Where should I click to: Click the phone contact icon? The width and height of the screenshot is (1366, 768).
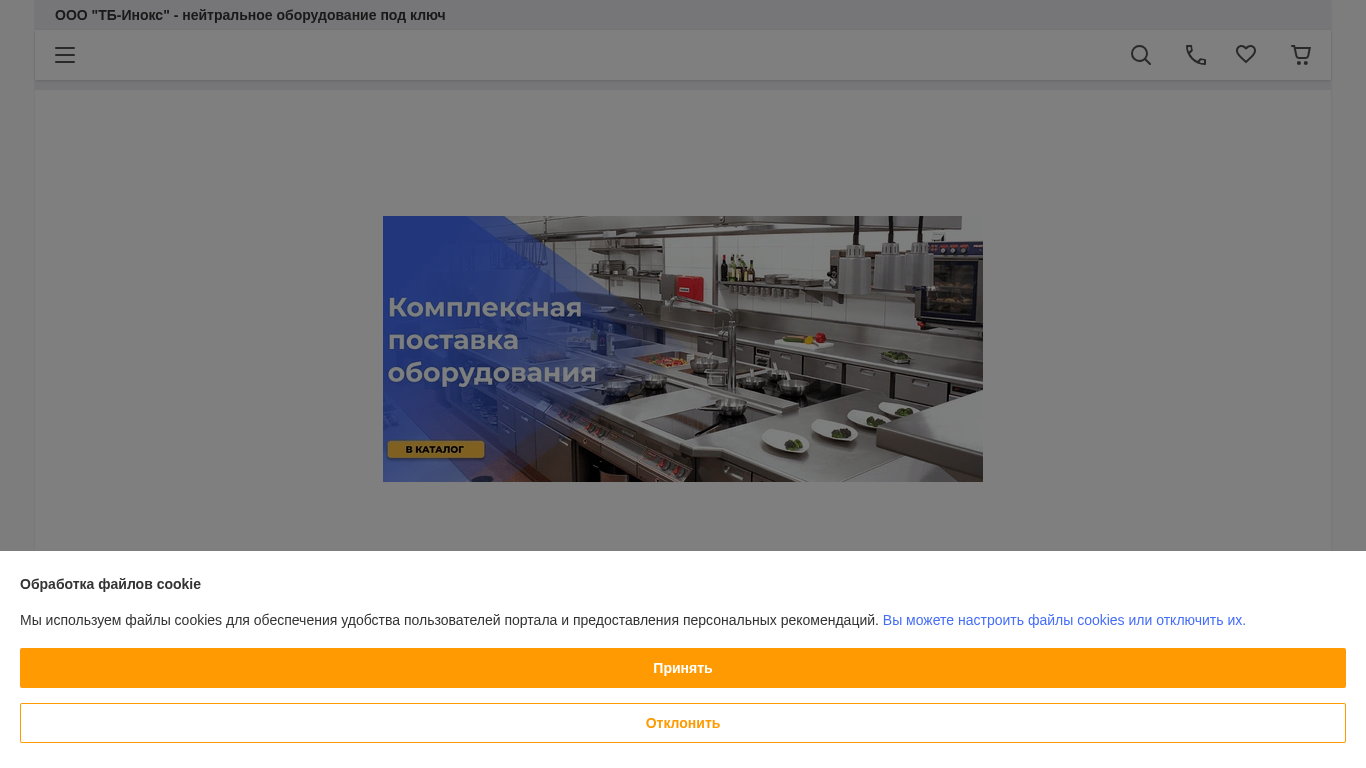(x=1196, y=55)
